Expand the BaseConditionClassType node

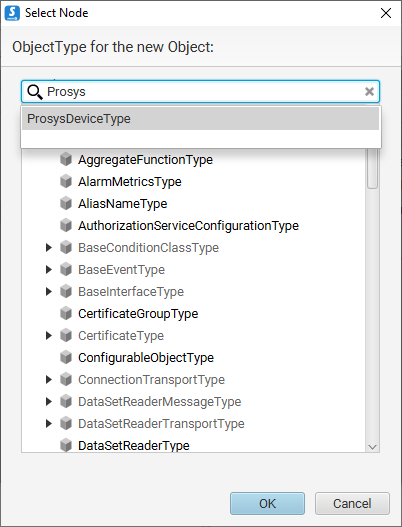point(49,248)
